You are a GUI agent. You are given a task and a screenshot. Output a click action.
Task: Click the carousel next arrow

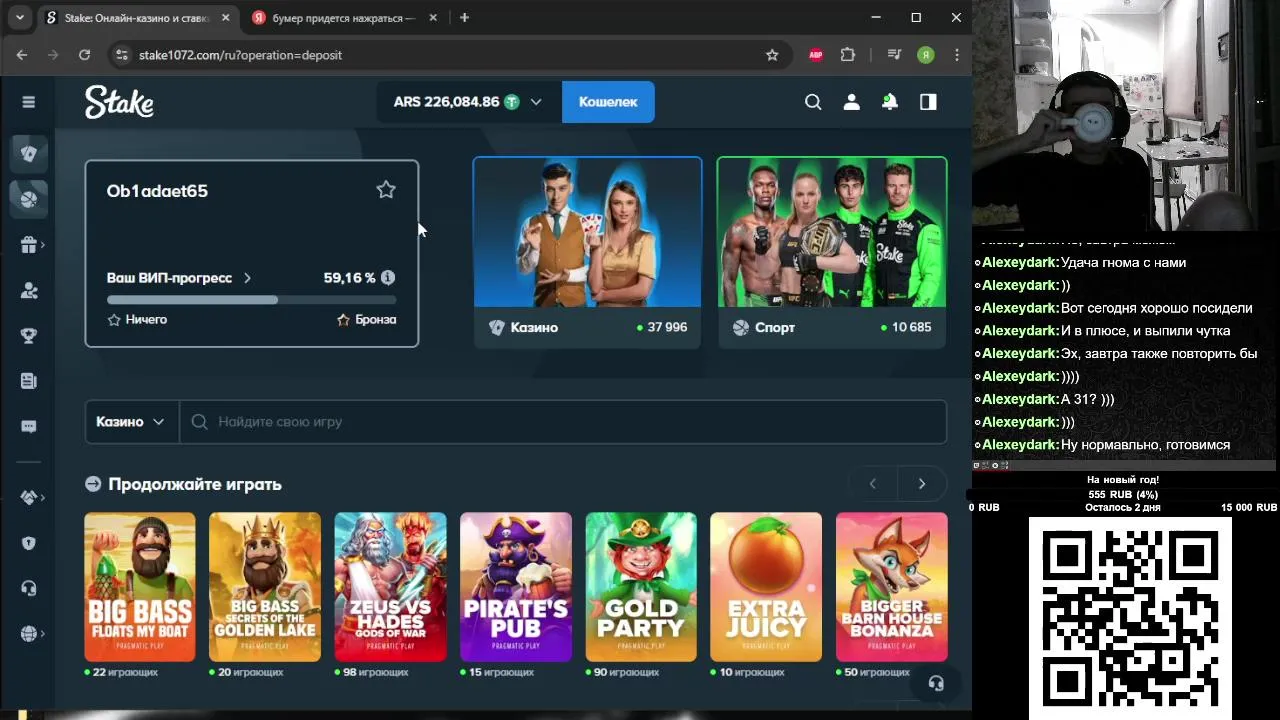922,484
